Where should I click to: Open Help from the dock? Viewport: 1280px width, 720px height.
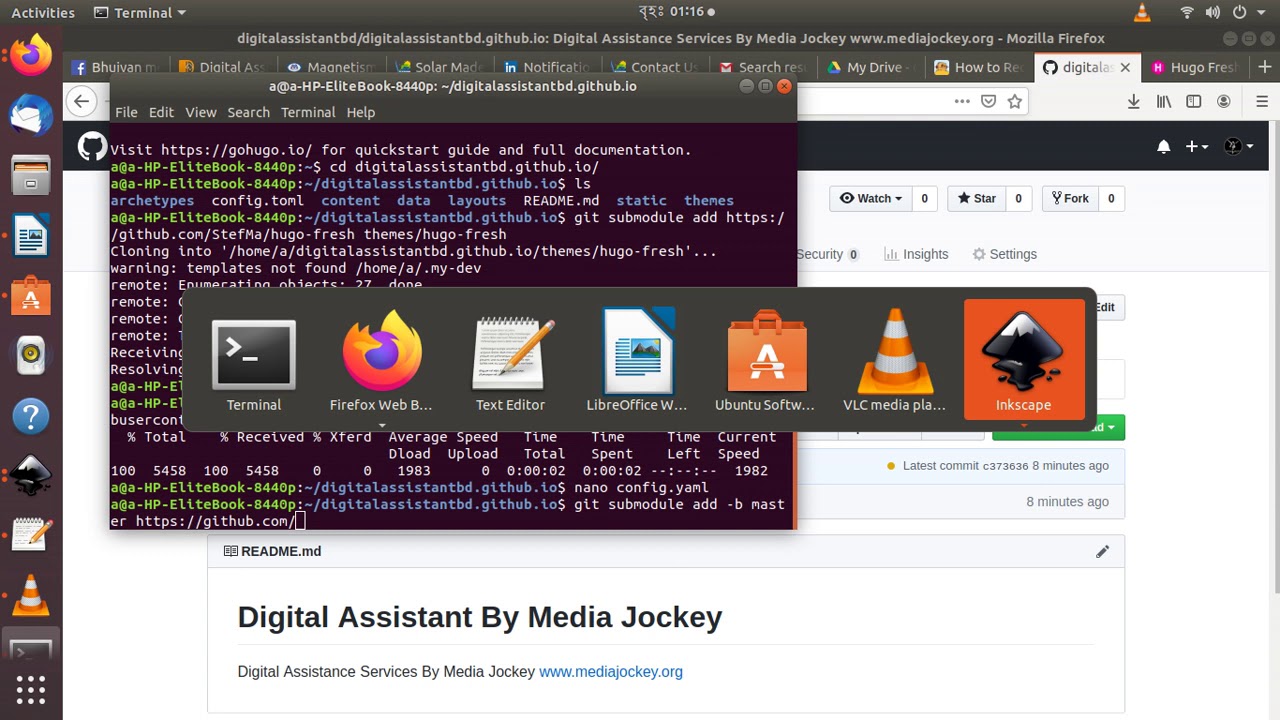click(31, 416)
